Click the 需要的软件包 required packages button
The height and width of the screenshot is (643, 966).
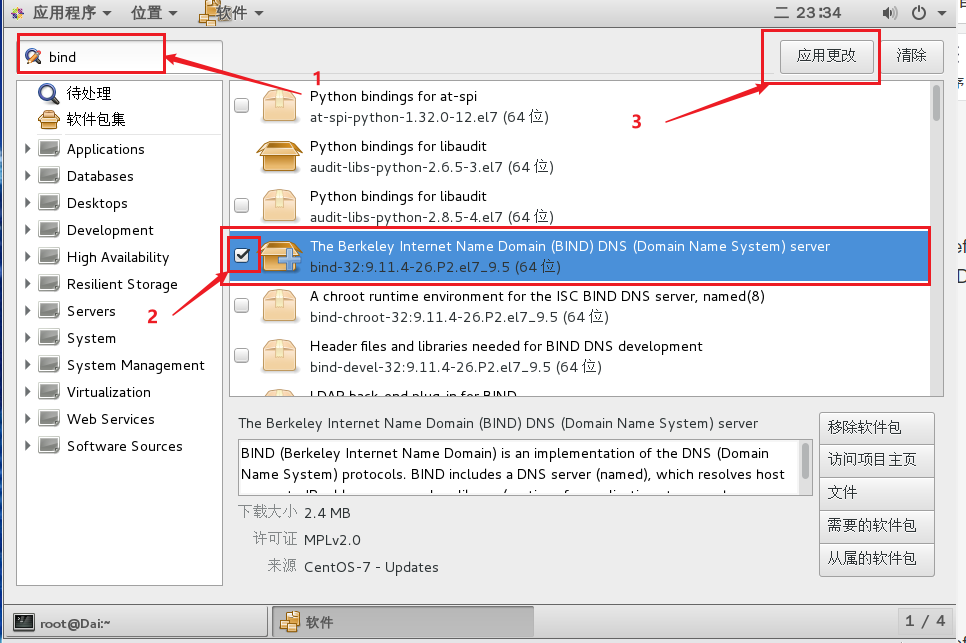(x=877, y=525)
